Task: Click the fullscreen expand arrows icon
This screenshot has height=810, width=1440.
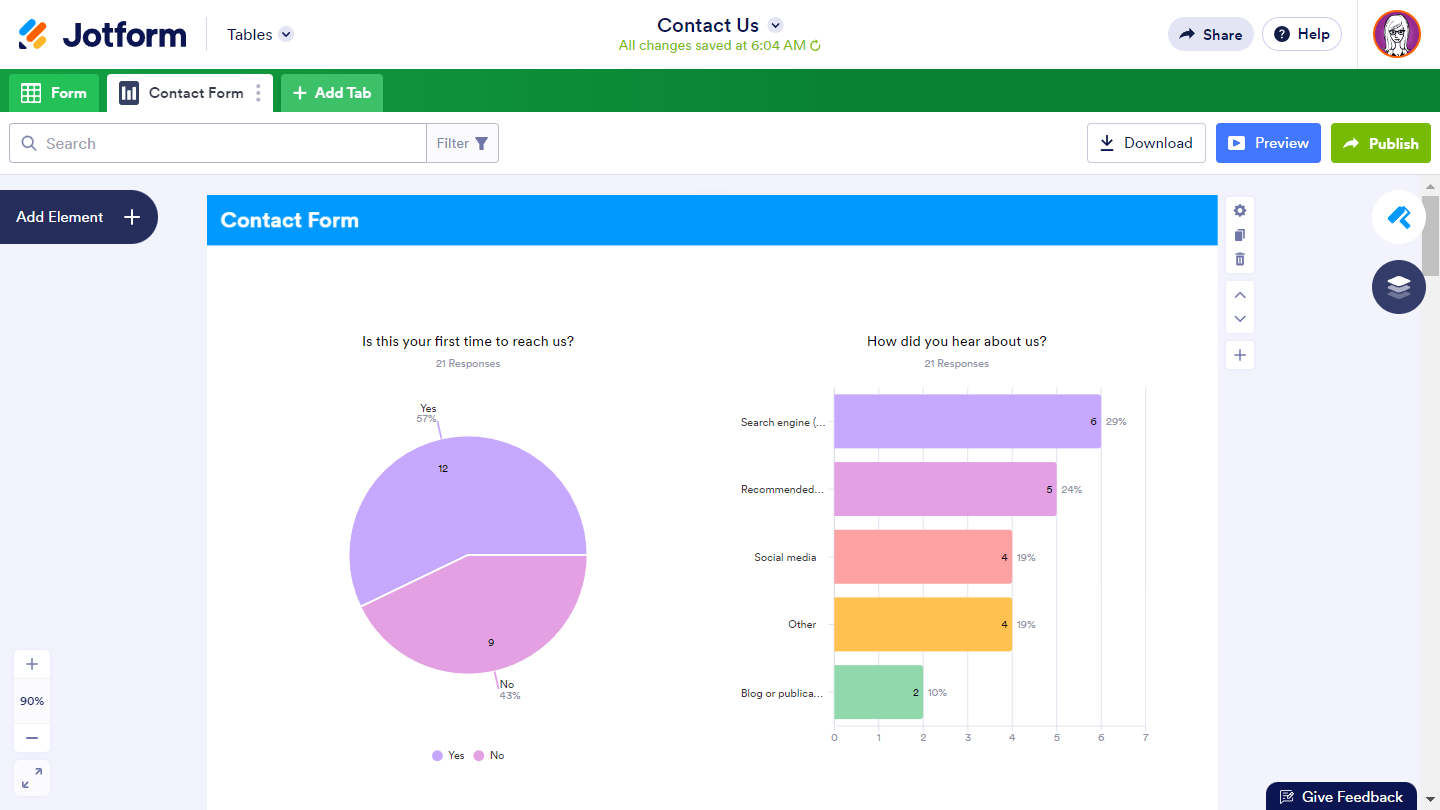Action: [x=32, y=778]
